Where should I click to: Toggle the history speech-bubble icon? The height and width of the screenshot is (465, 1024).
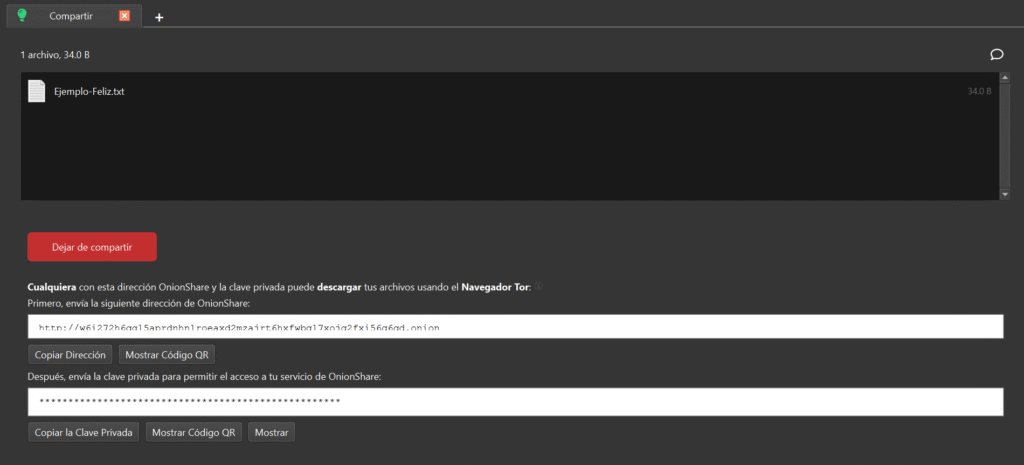[996, 54]
